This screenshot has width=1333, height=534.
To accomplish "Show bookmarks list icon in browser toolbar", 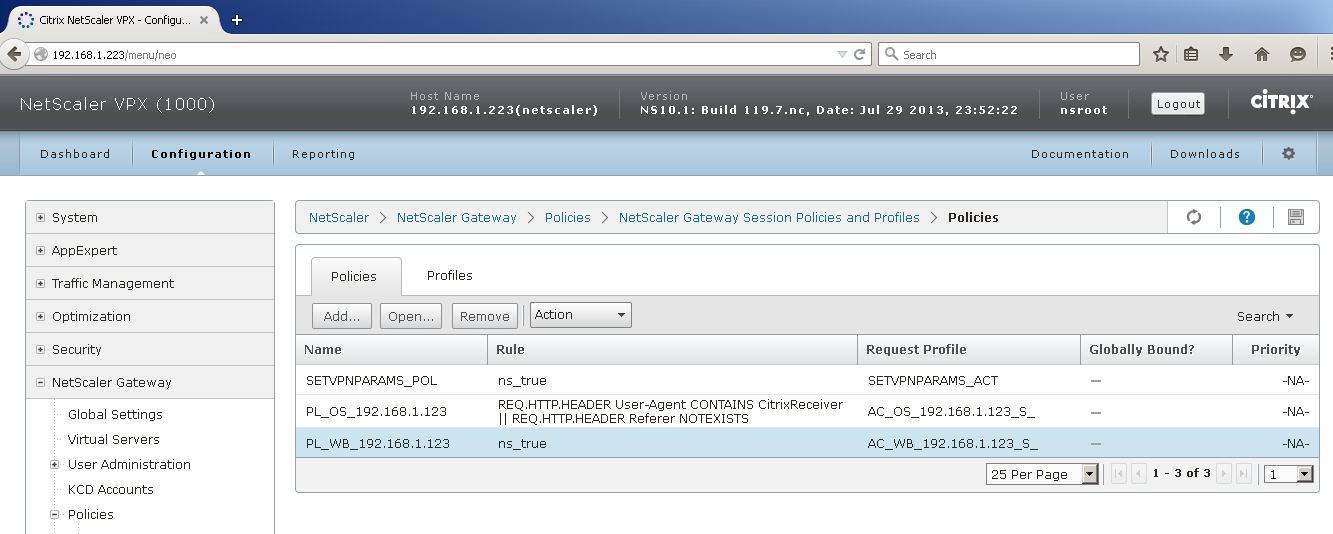I will click(x=1191, y=55).
